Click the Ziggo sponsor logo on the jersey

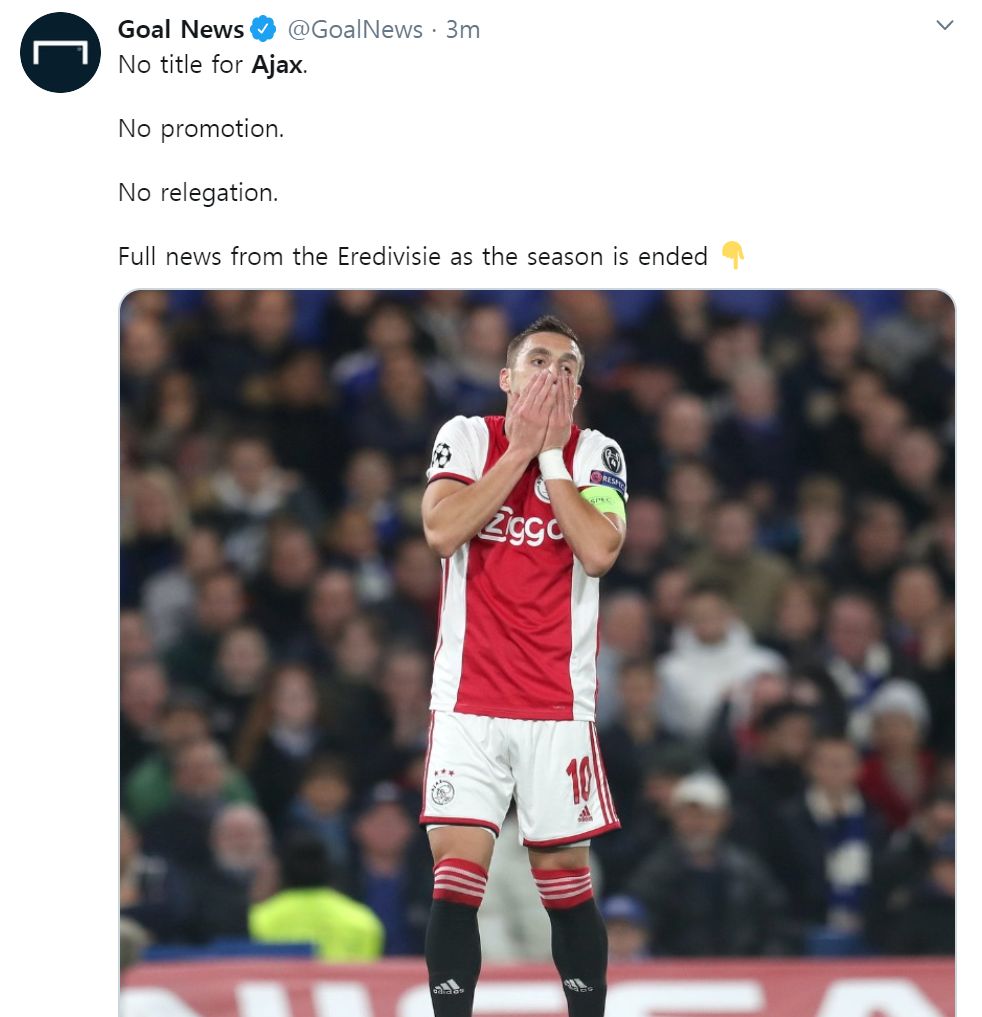[x=520, y=529]
